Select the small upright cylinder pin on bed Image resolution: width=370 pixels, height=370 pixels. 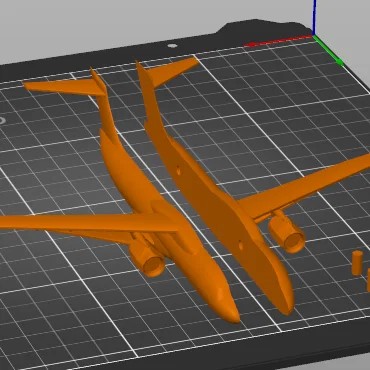[x=357, y=263]
